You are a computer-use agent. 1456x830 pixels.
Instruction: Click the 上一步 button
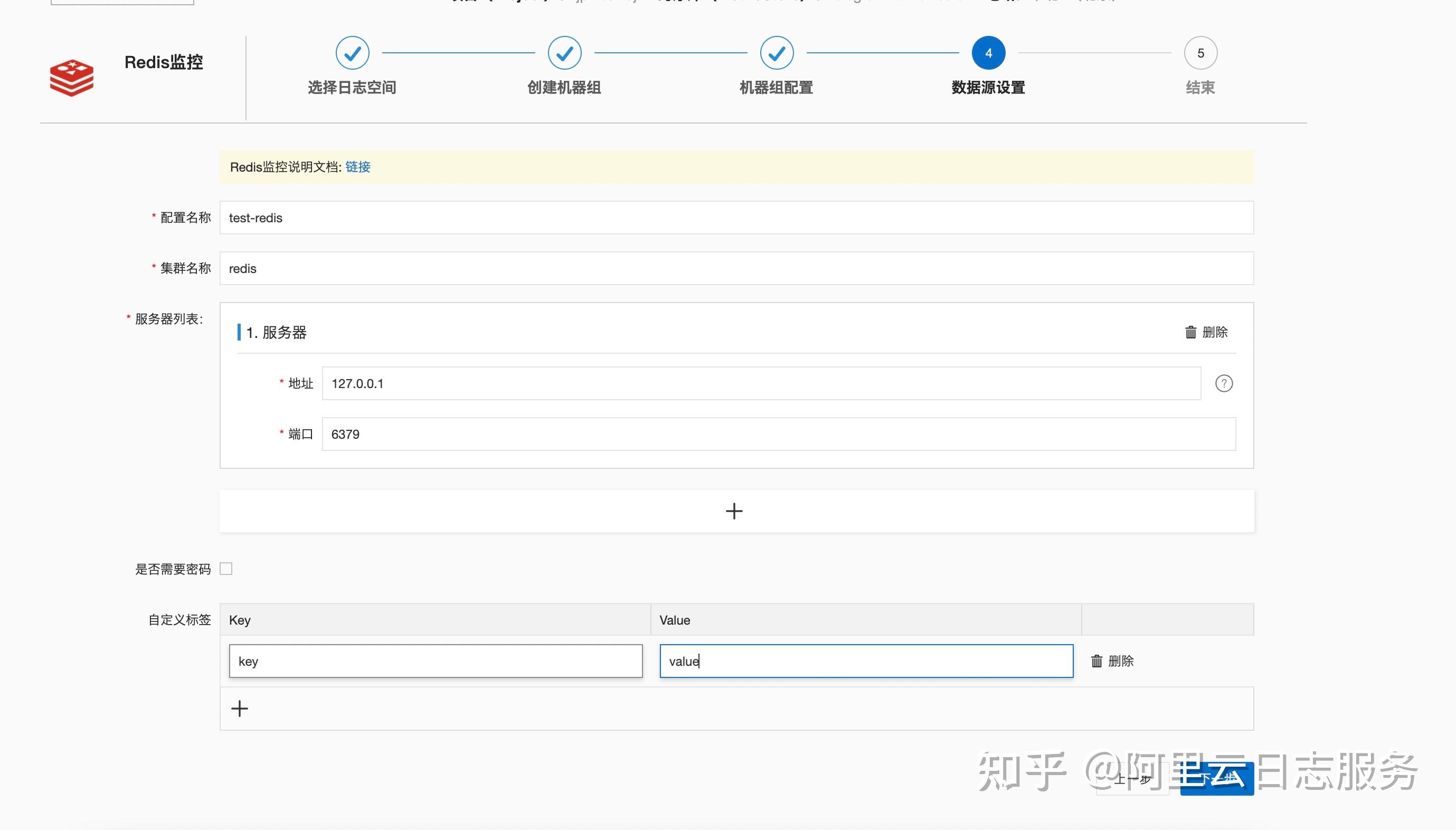coord(1134,779)
